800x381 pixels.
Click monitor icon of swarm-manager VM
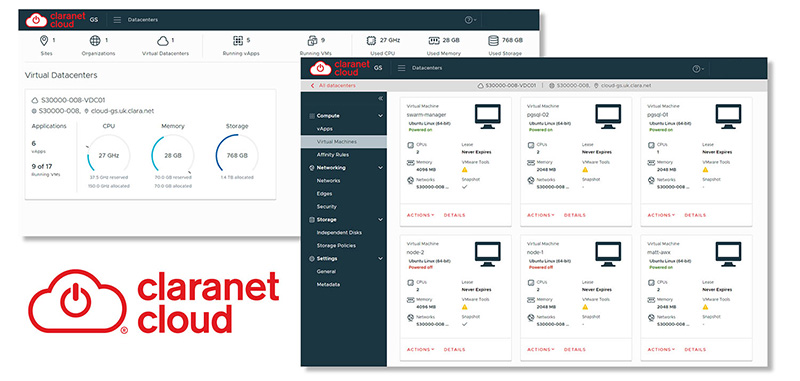[x=488, y=117]
